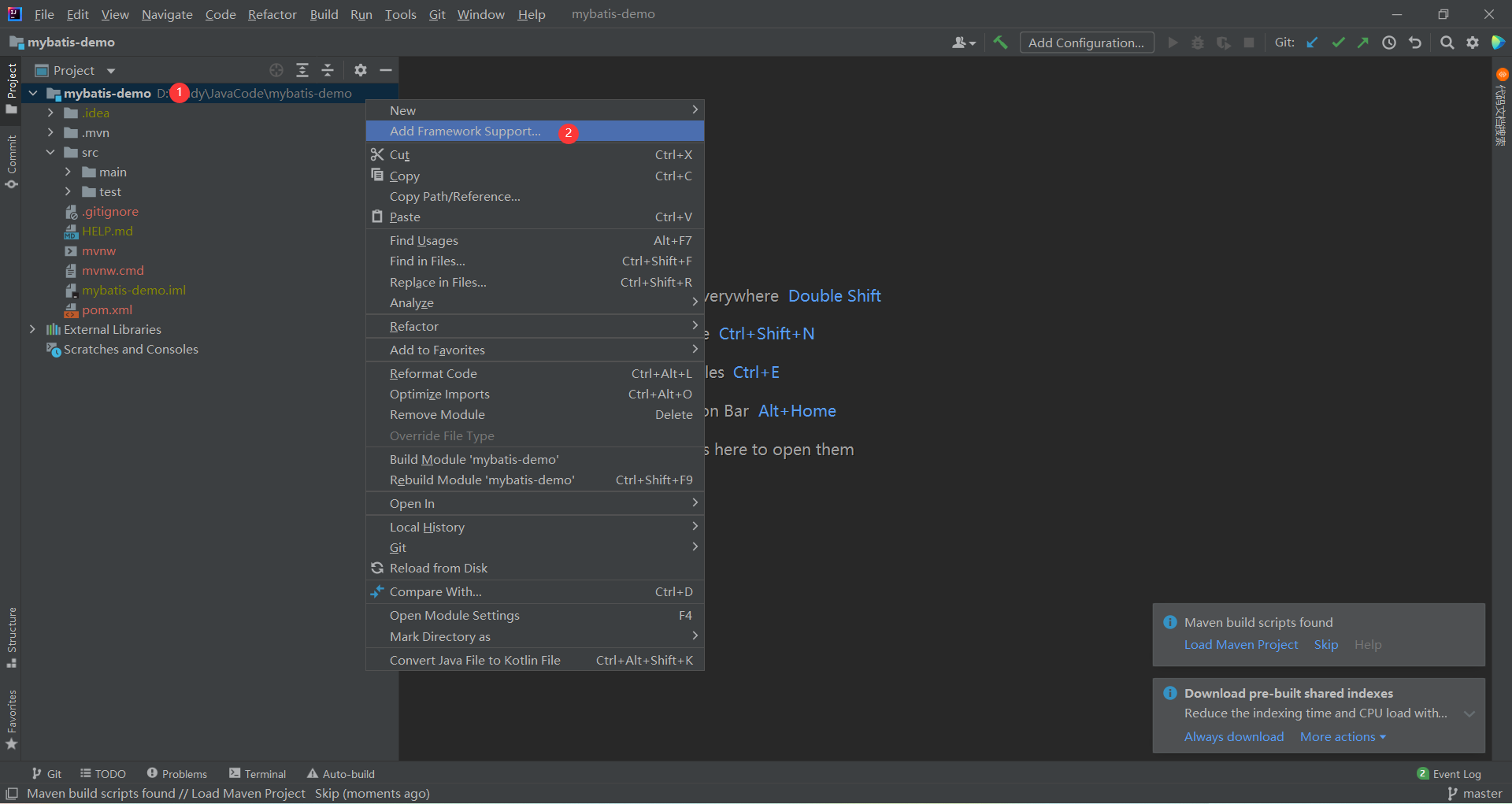Click Collapse All icon in Project panel

coord(328,70)
